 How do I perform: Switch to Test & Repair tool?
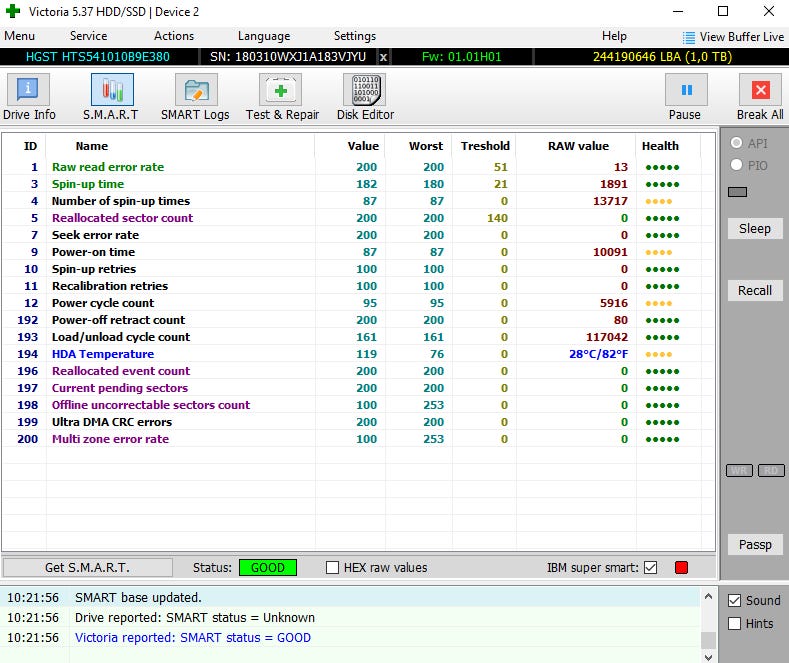pyautogui.click(x=282, y=97)
